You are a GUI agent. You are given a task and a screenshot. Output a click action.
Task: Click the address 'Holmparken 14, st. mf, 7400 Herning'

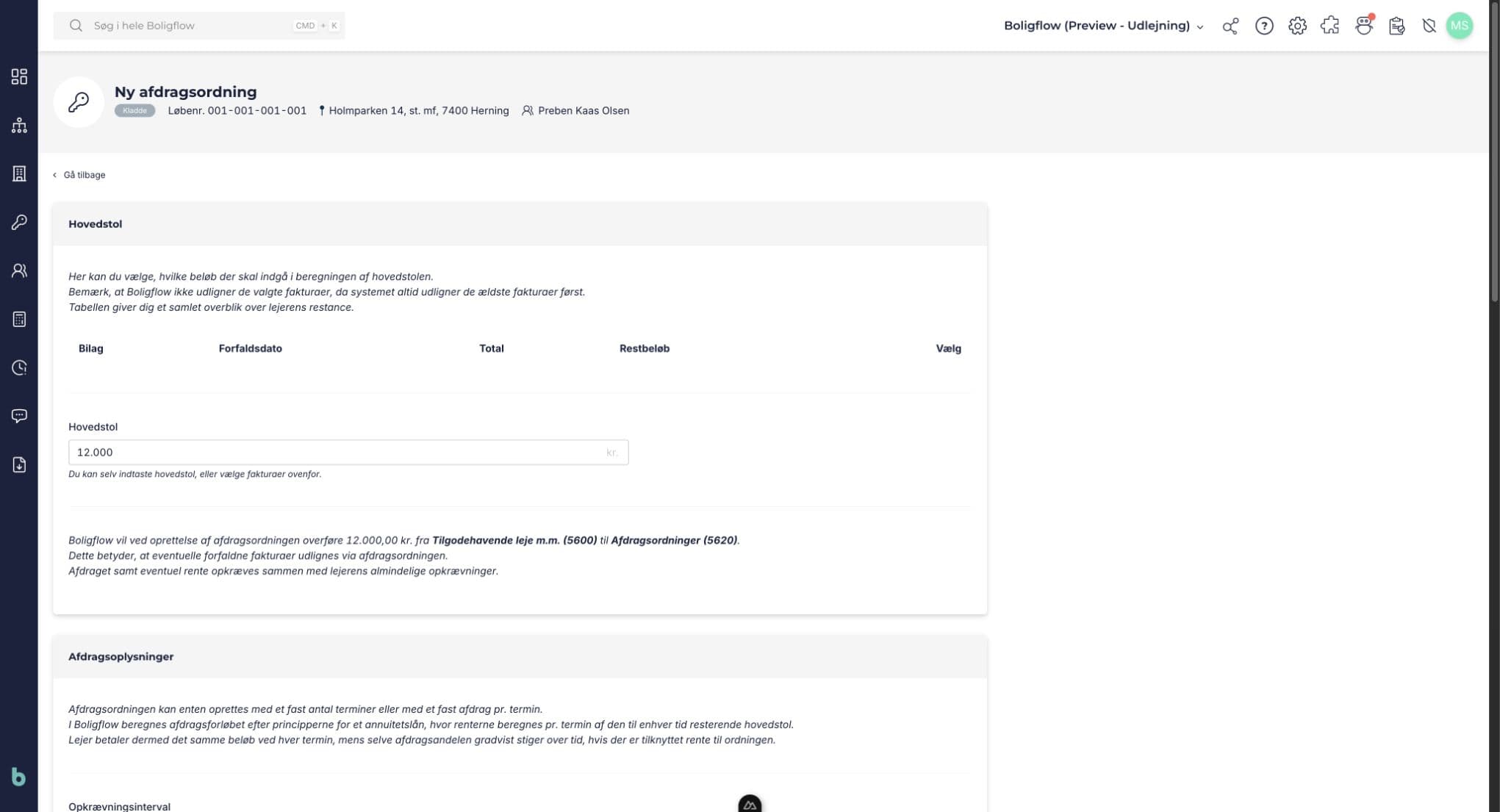tap(418, 110)
